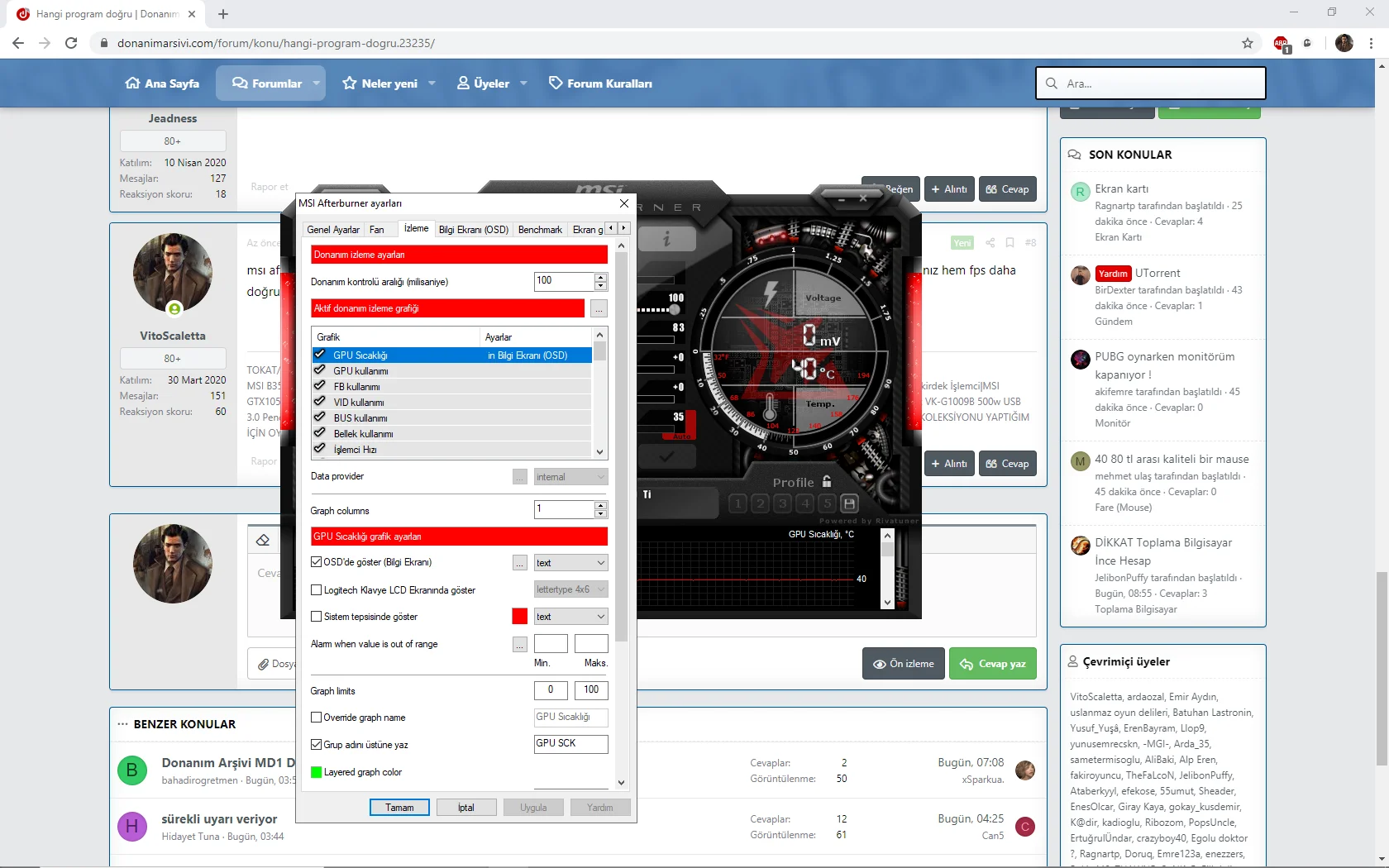Select Afterburner profile slot 3
Screen dimensions: 1389x868
782,503
